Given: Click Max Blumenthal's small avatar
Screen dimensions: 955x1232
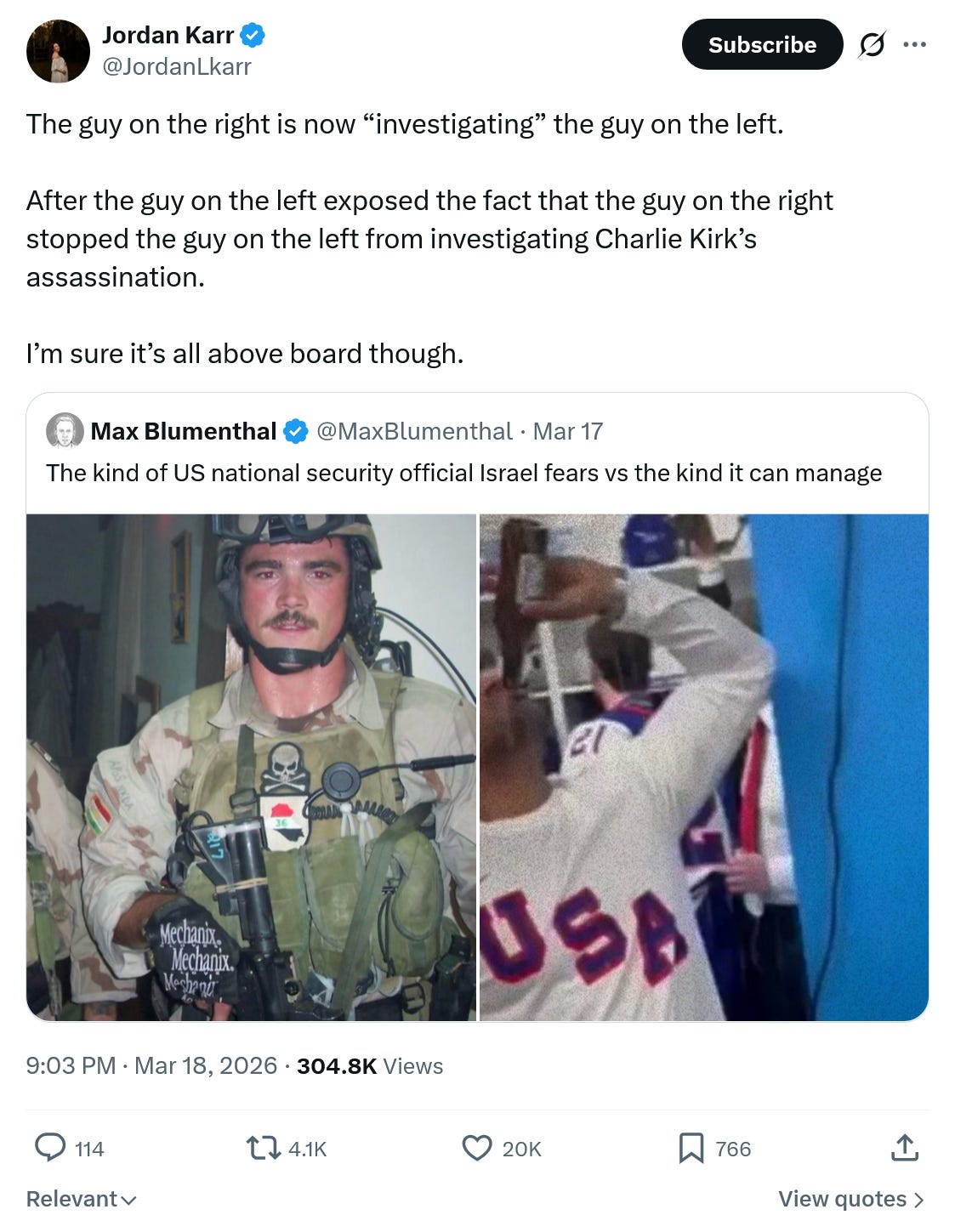Looking at the screenshot, I should coord(65,431).
